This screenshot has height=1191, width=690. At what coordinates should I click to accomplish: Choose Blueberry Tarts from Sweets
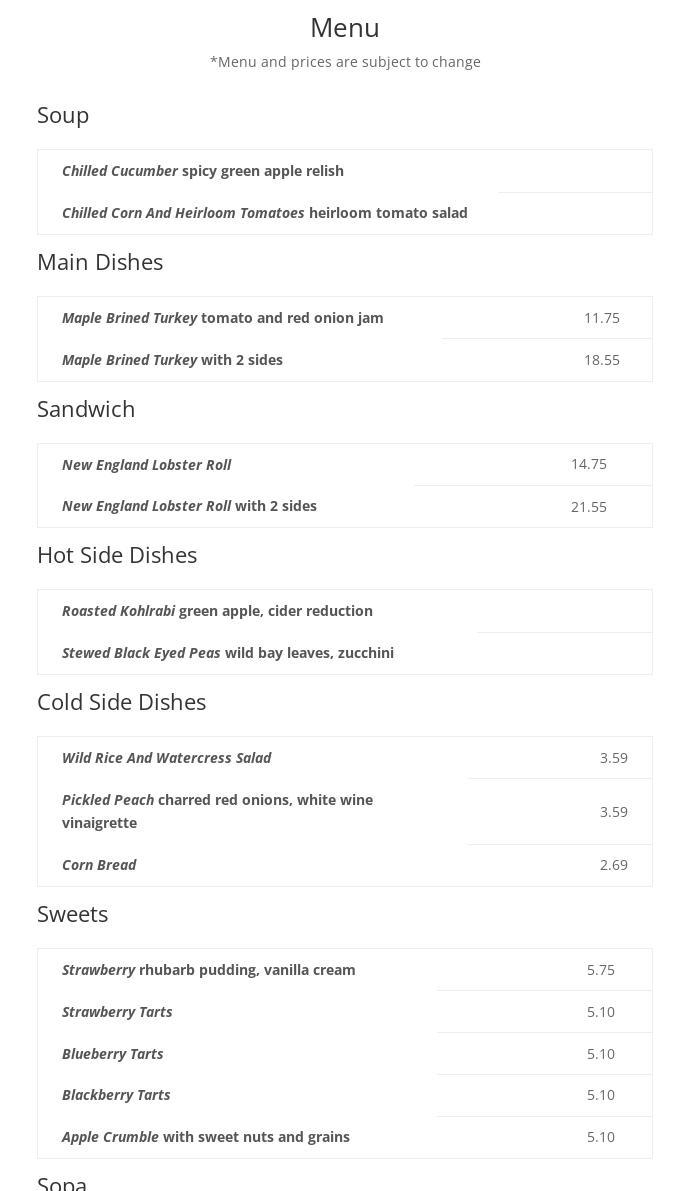[x=112, y=1054]
